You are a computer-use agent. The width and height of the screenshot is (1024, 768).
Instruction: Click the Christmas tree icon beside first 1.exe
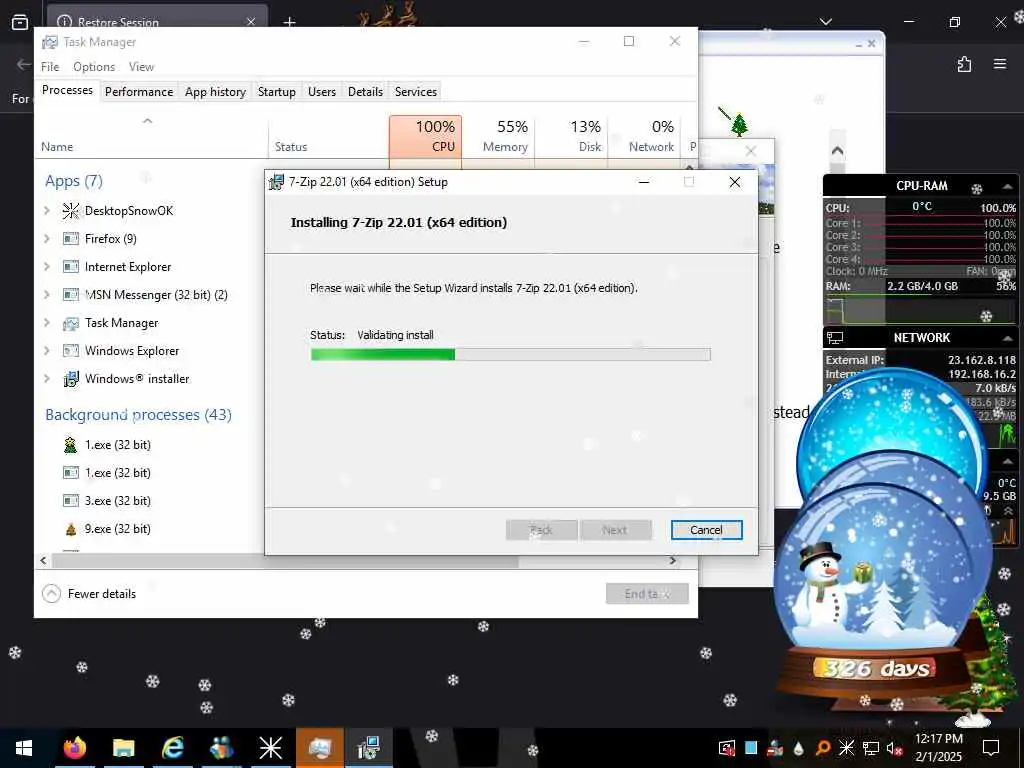pos(71,445)
